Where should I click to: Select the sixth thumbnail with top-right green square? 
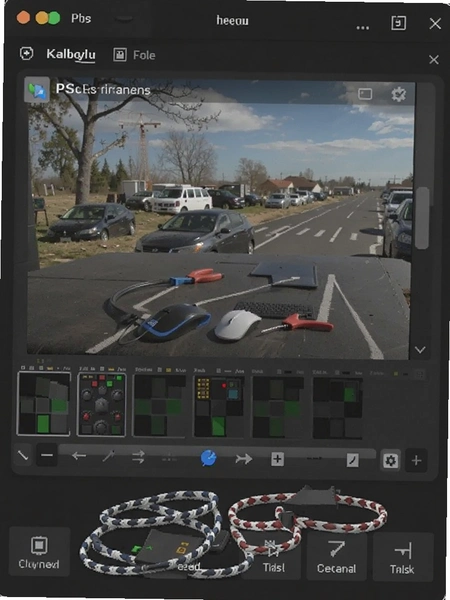pyautogui.click(x=338, y=408)
